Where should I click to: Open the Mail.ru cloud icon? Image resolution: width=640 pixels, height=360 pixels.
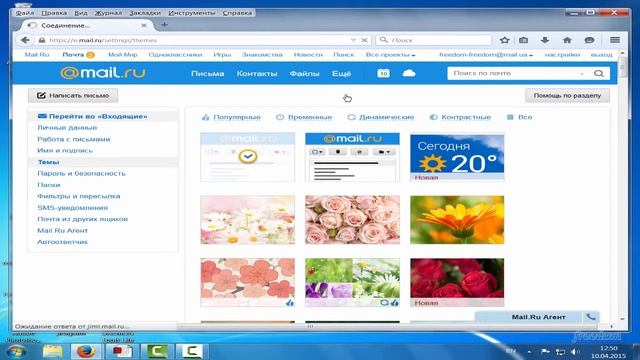point(409,73)
